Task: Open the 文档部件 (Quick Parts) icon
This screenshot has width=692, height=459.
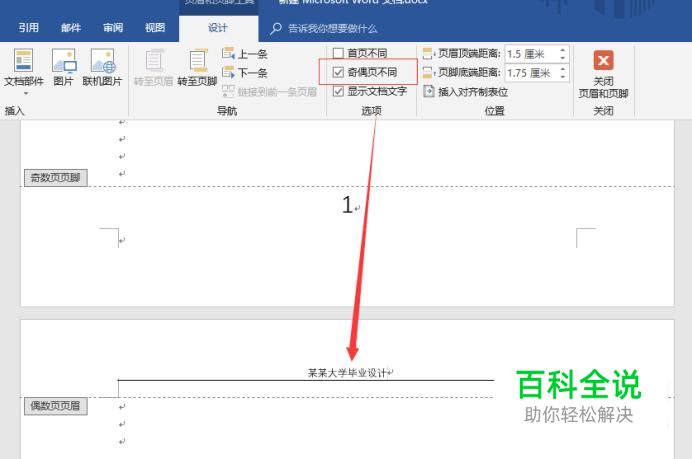Action: point(23,60)
